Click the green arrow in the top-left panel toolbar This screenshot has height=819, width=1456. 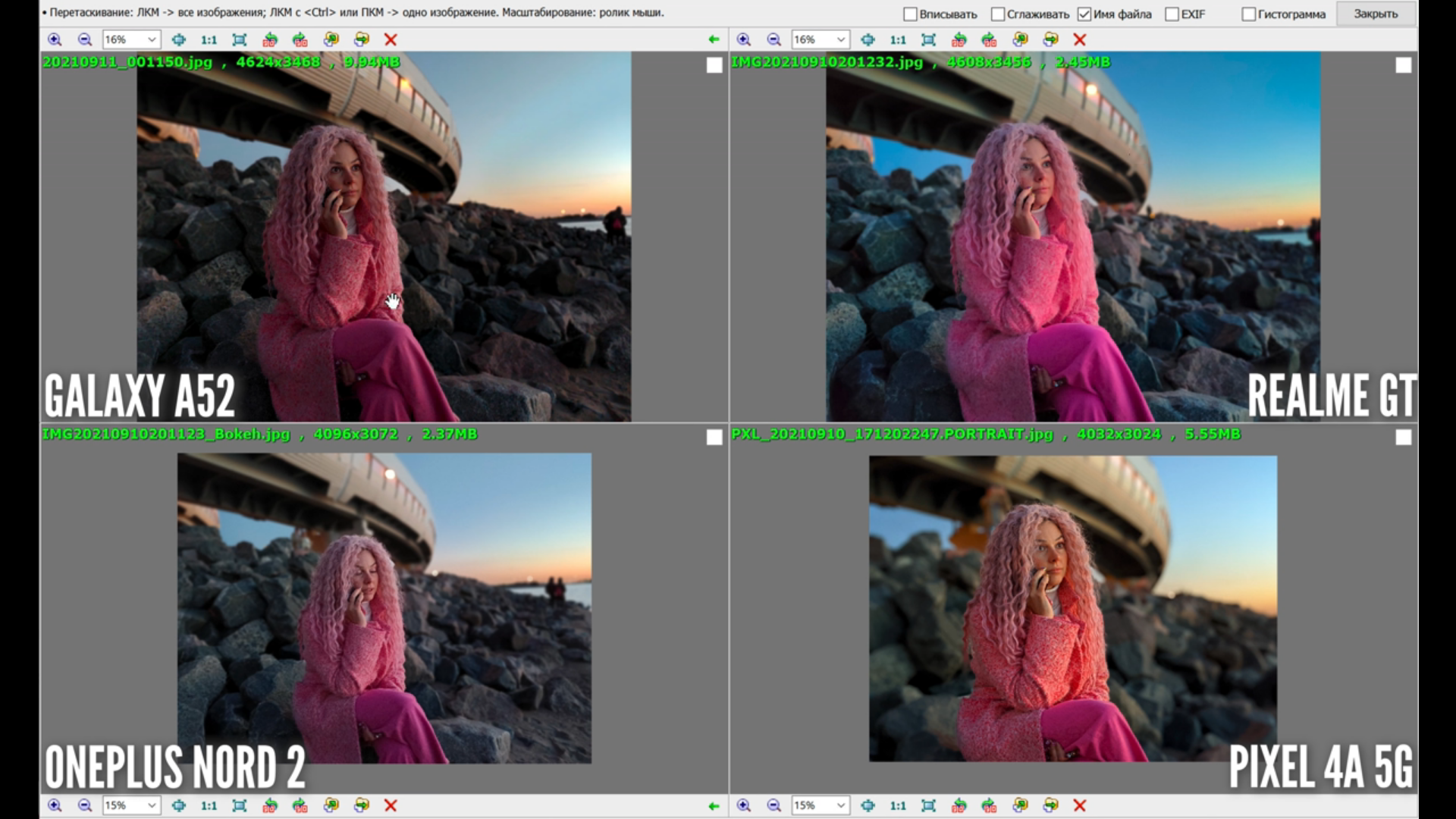[x=713, y=39]
